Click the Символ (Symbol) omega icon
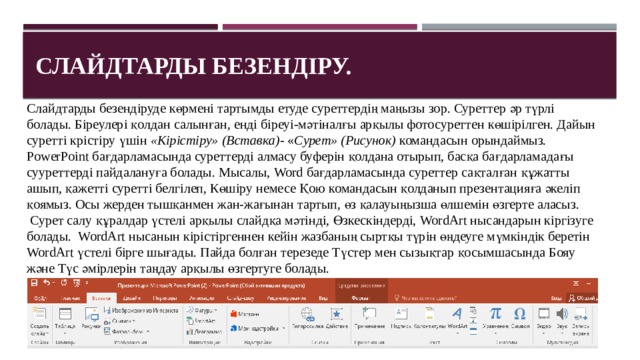The height and width of the screenshot is (360, 640). click(x=520, y=313)
